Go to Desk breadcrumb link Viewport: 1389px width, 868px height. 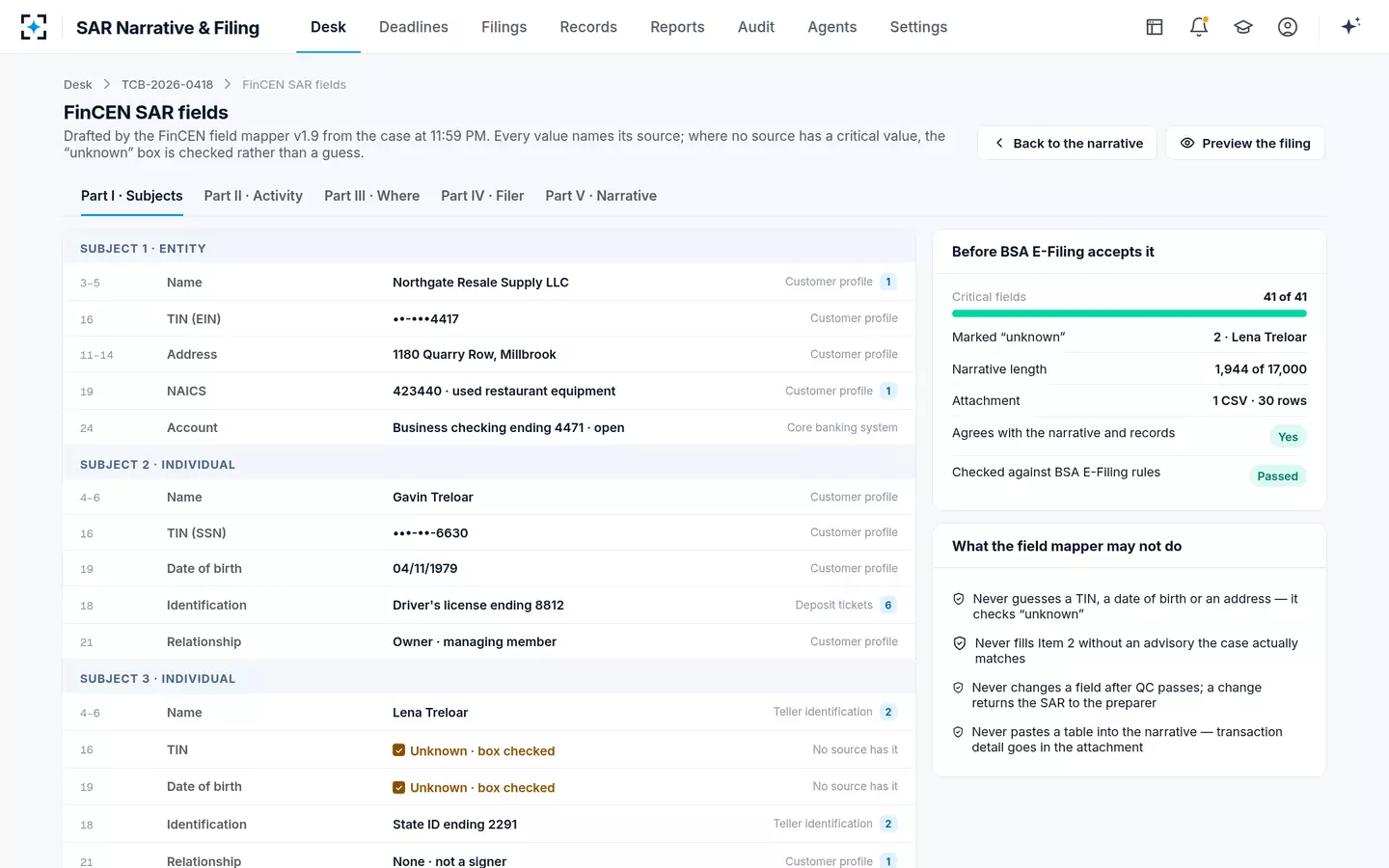click(x=78, y=85)
